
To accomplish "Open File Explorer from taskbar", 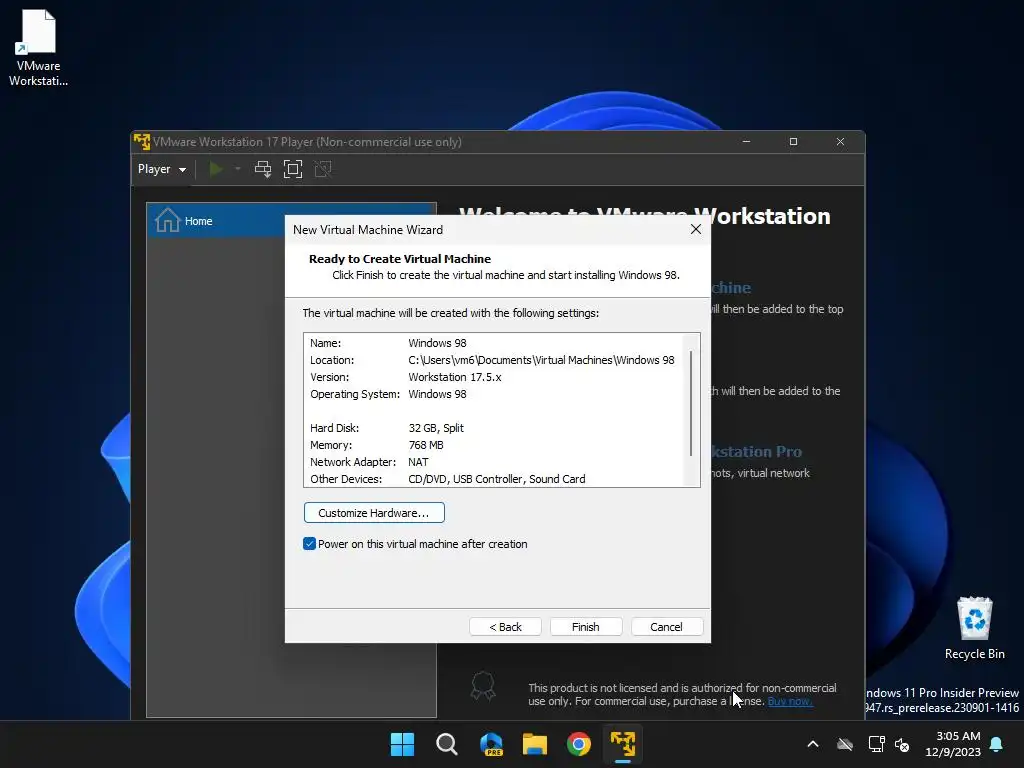I will pos(535,744).
